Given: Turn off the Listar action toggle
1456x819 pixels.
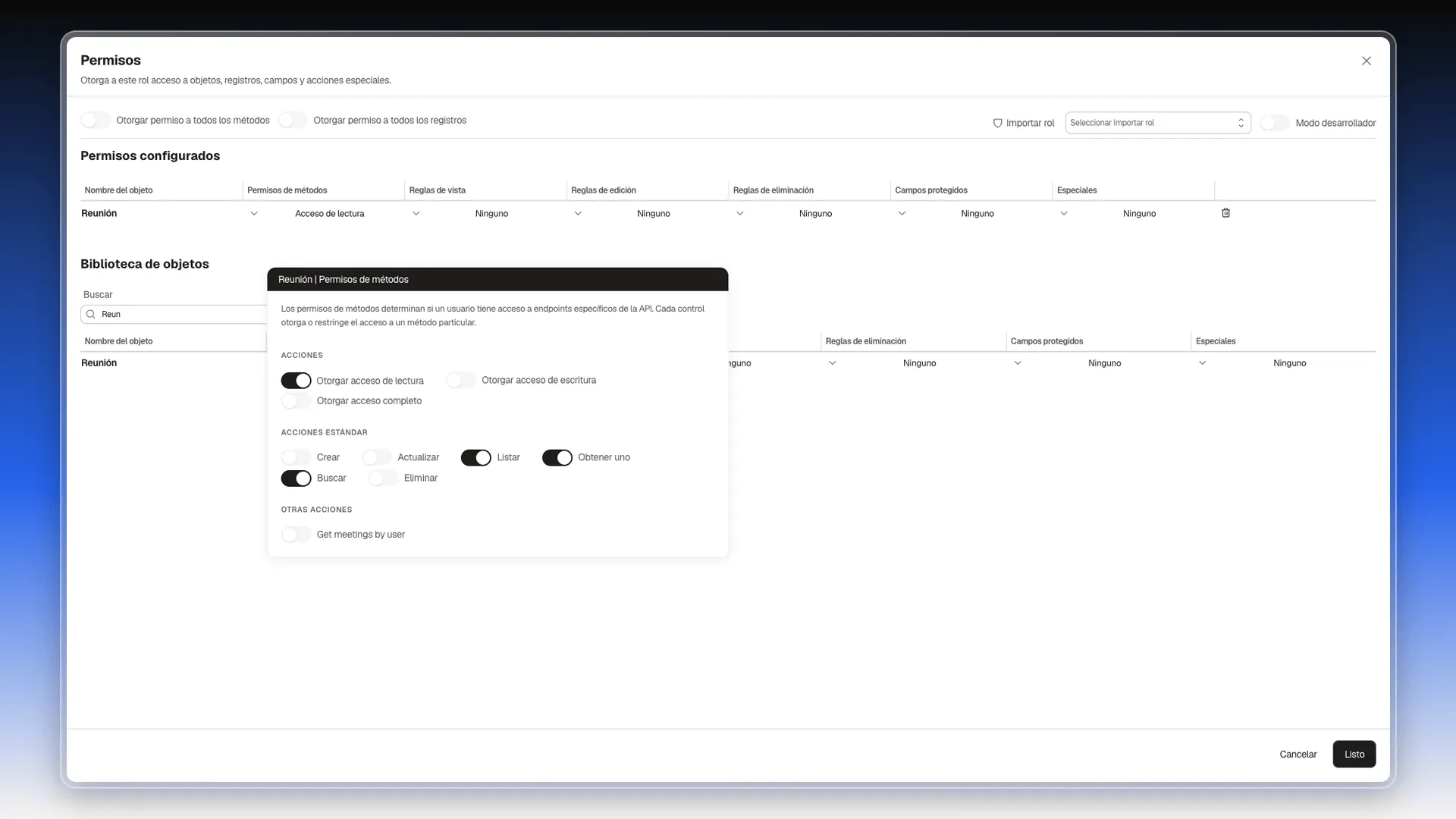Looking at the screenshot, I should pos(476,457).
